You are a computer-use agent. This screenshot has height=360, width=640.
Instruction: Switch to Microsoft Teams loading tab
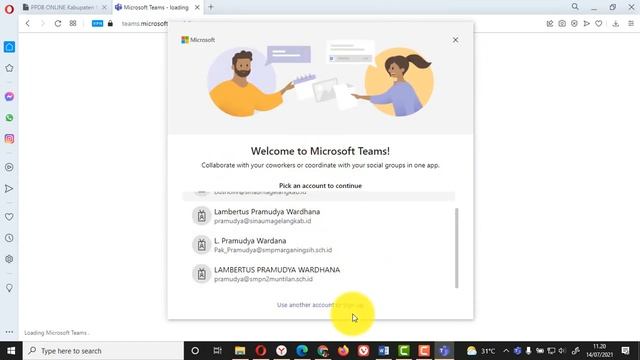[x=156, y=7]
